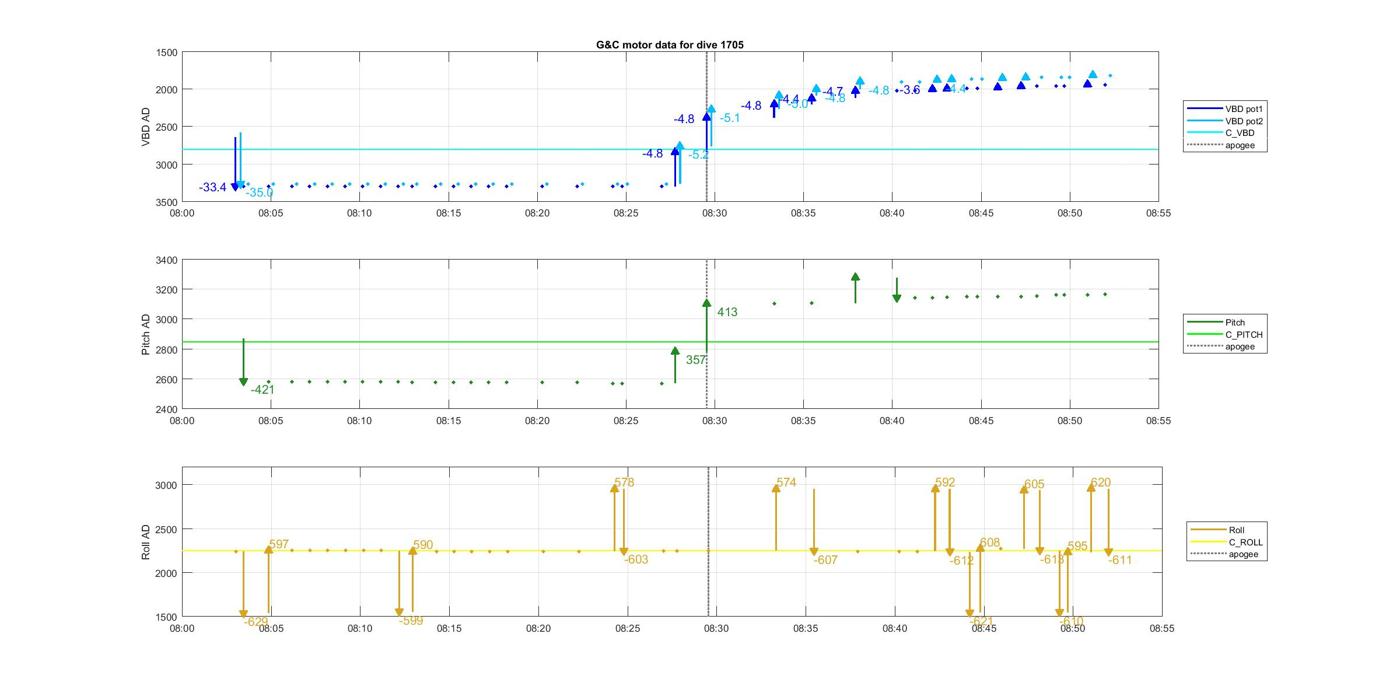Select the '574' roll data label
This screenshot has height=693, width=1400.
click(786, 483)
